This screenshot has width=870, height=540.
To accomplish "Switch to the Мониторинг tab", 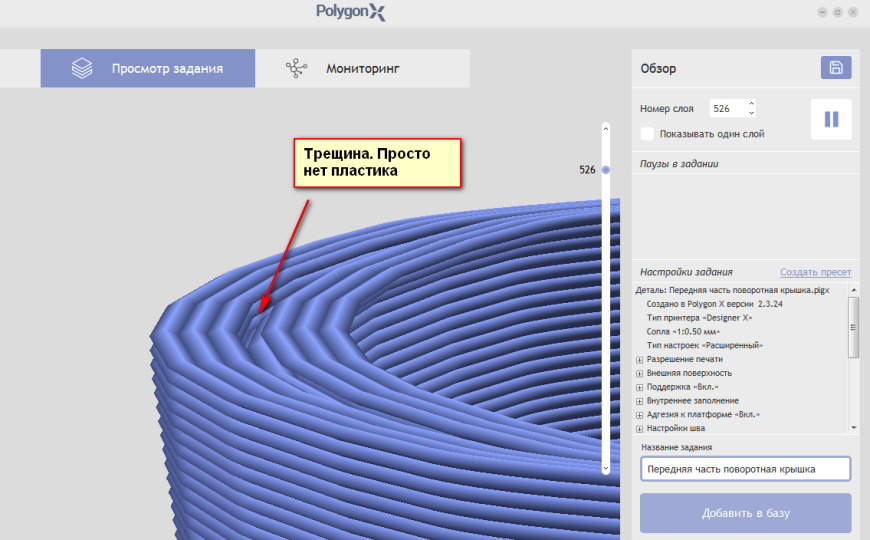I will click(x=362, y=68).
